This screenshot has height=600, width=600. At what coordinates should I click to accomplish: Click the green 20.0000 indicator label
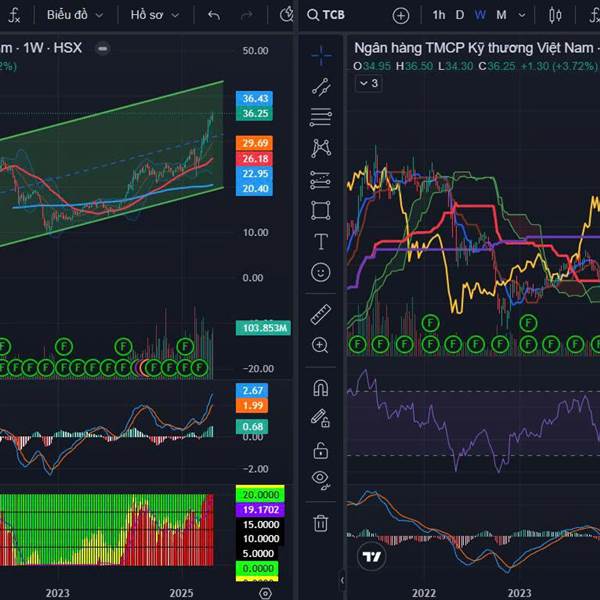pos(260,494)
